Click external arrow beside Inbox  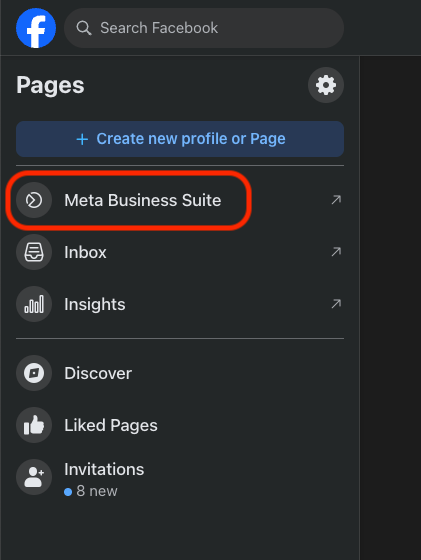click(x=336, y=252)
